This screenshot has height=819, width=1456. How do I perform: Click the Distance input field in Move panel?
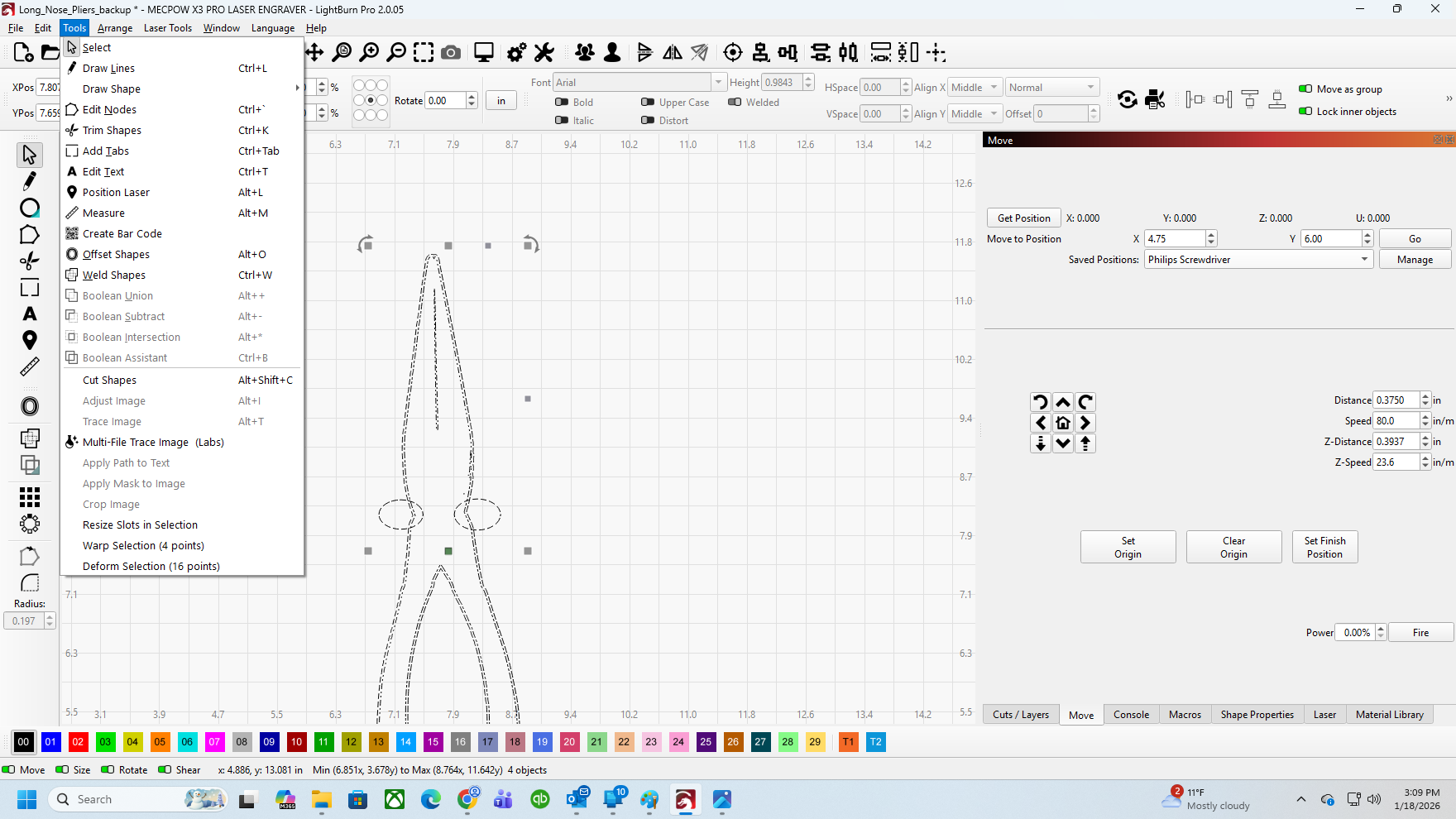click(1396, 400)
